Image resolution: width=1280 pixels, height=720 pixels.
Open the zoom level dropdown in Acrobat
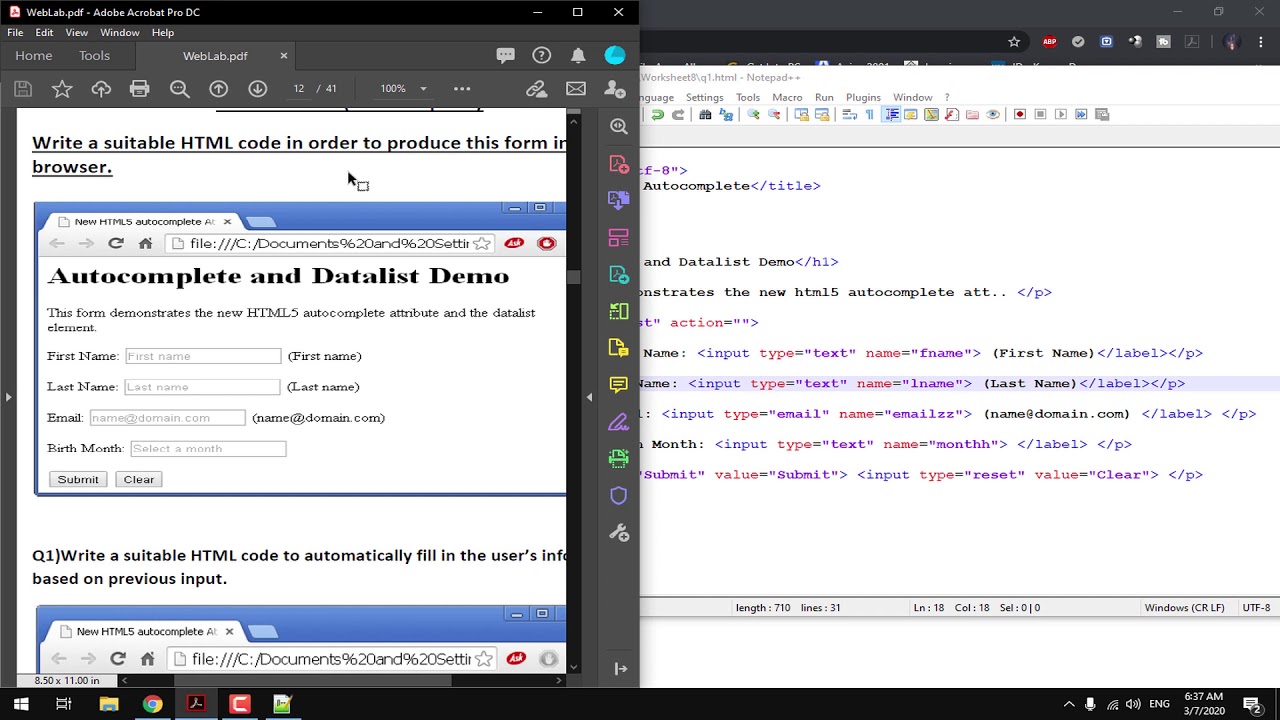423,89
